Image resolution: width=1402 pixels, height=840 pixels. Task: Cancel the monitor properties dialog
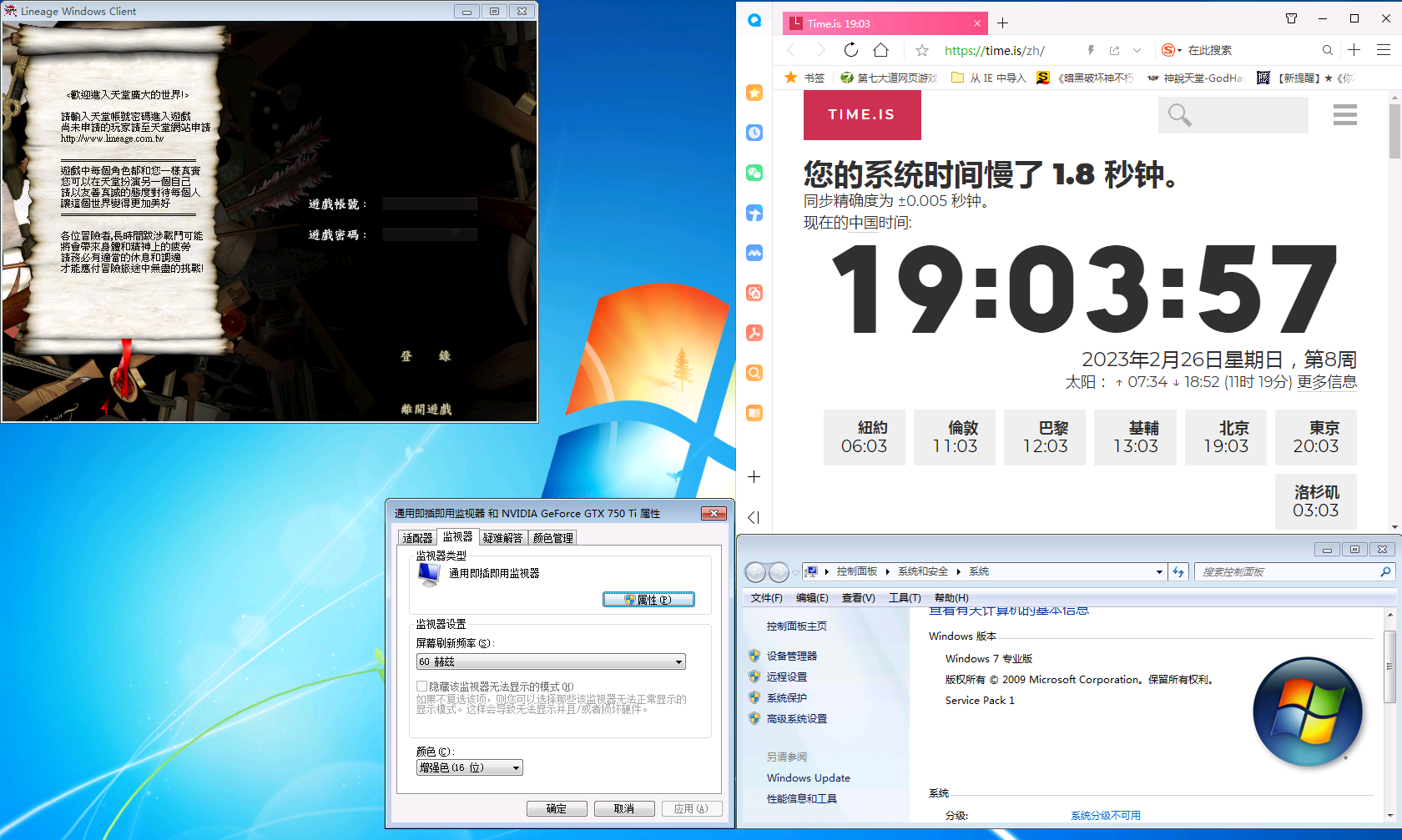coord(623,808)
